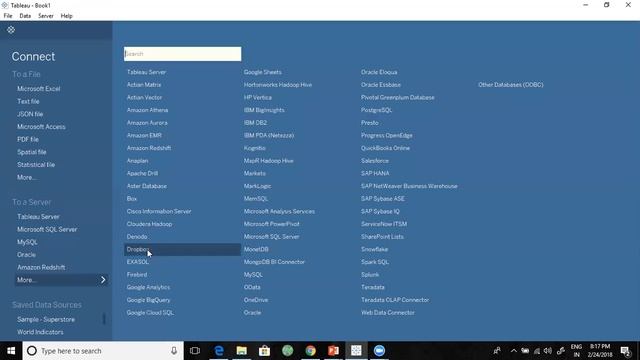The width and height of the screenshot is (640, 360).
Task: Choose MapR Hadoop Hive connector
Action: click(x=269, y=160)
